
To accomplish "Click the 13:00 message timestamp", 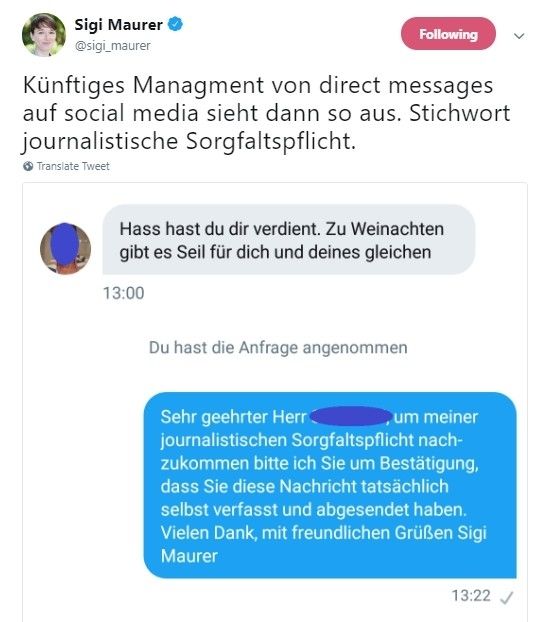I will pyautogui.click(x=123, y=293).
